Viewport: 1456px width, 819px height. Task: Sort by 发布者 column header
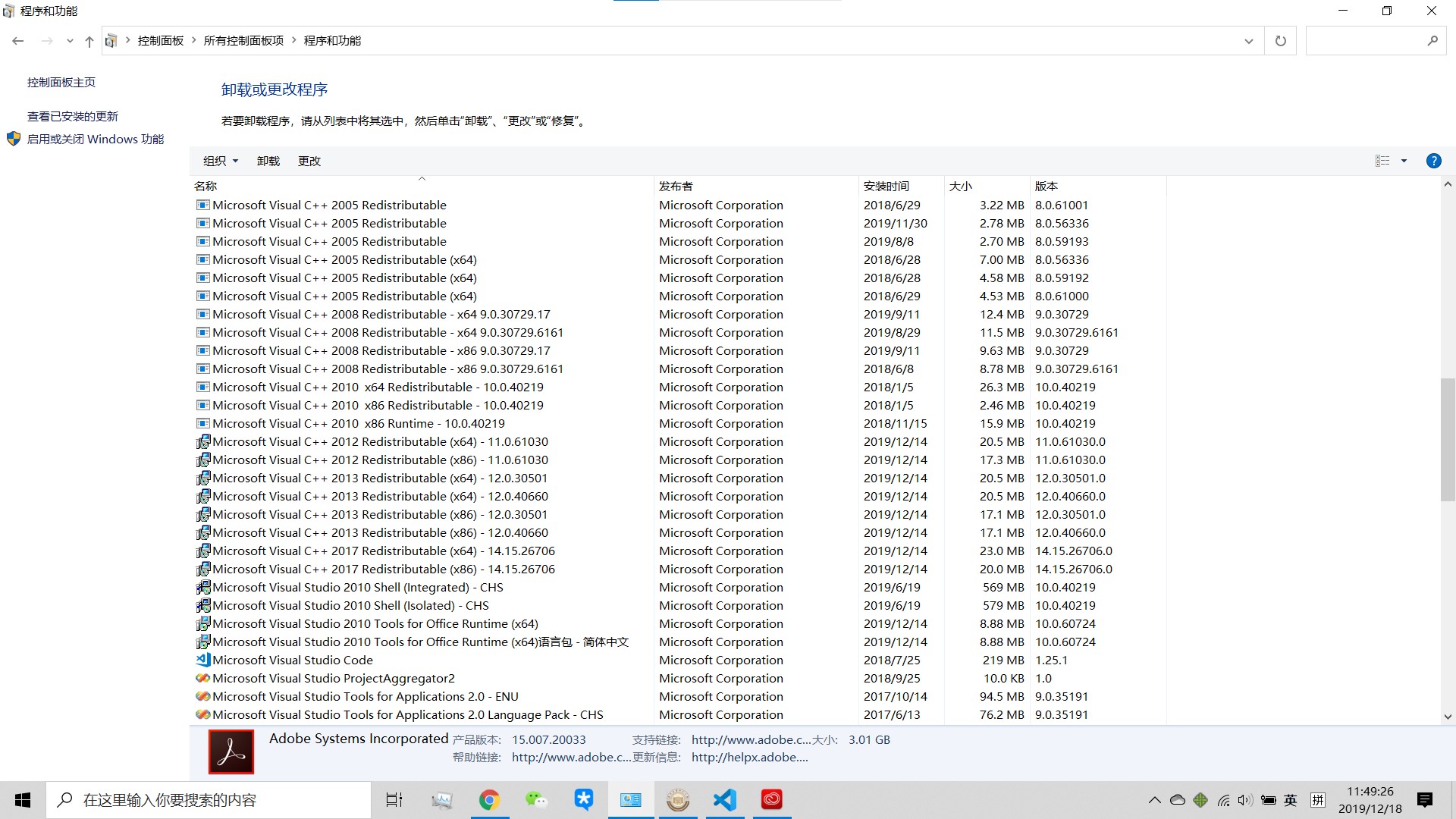(756, 187)
